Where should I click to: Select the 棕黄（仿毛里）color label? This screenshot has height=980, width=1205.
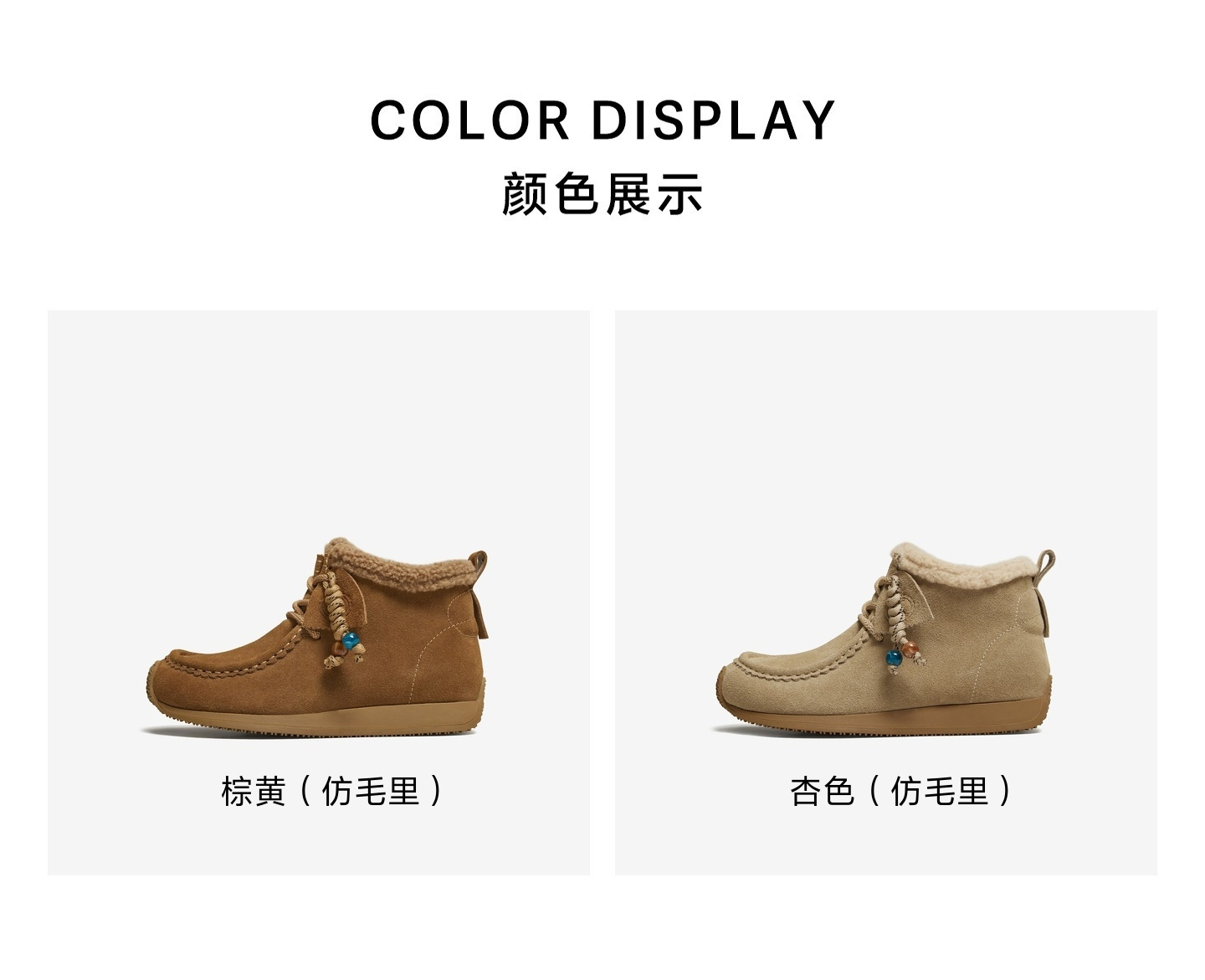coord(331,791)
